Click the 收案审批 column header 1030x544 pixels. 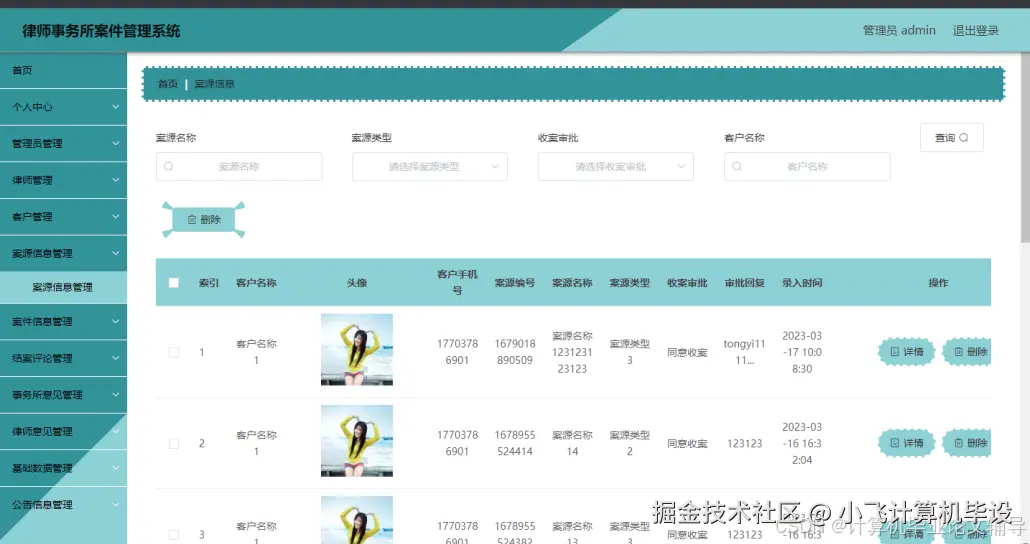coord(687,283)
